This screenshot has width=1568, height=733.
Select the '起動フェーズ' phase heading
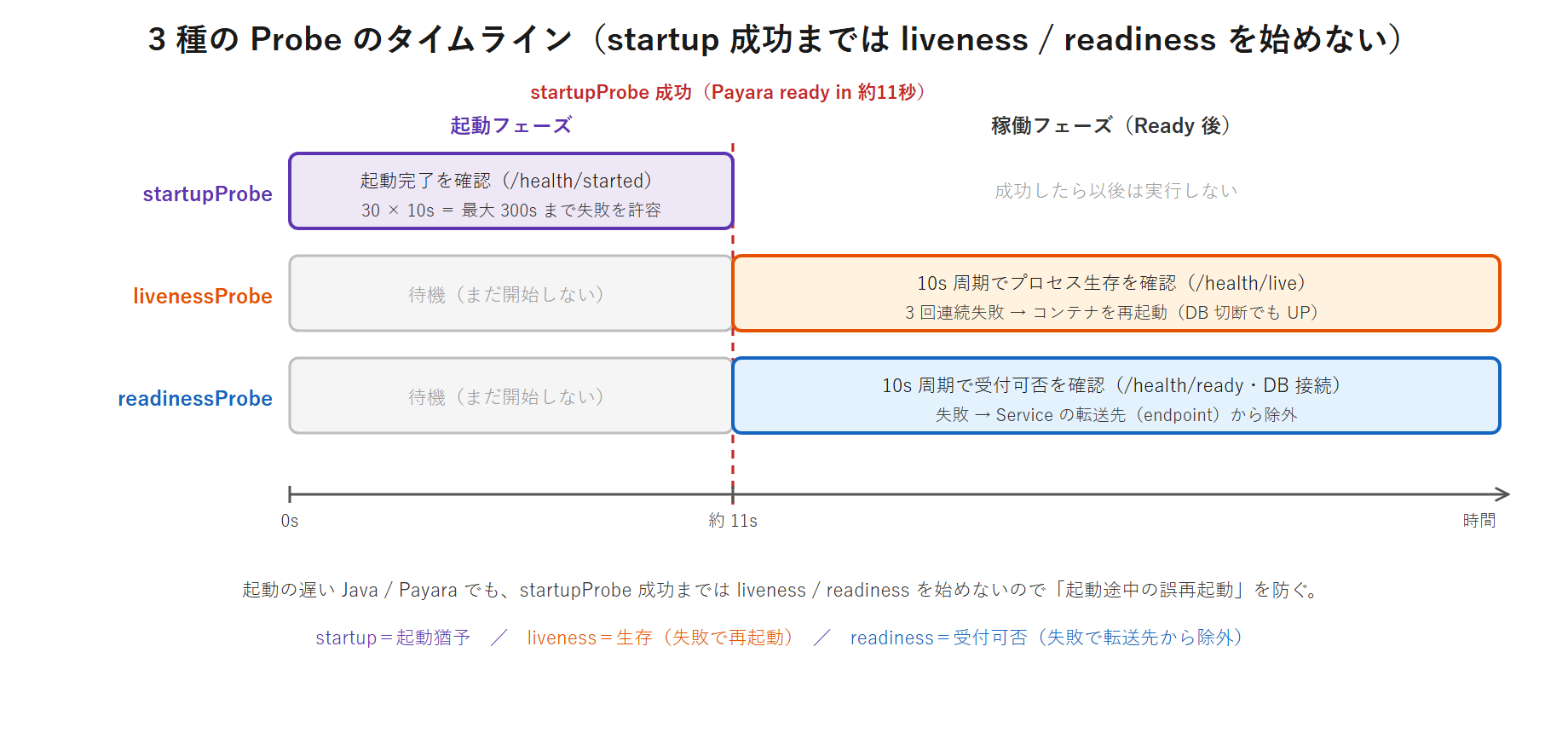point(511,125)
